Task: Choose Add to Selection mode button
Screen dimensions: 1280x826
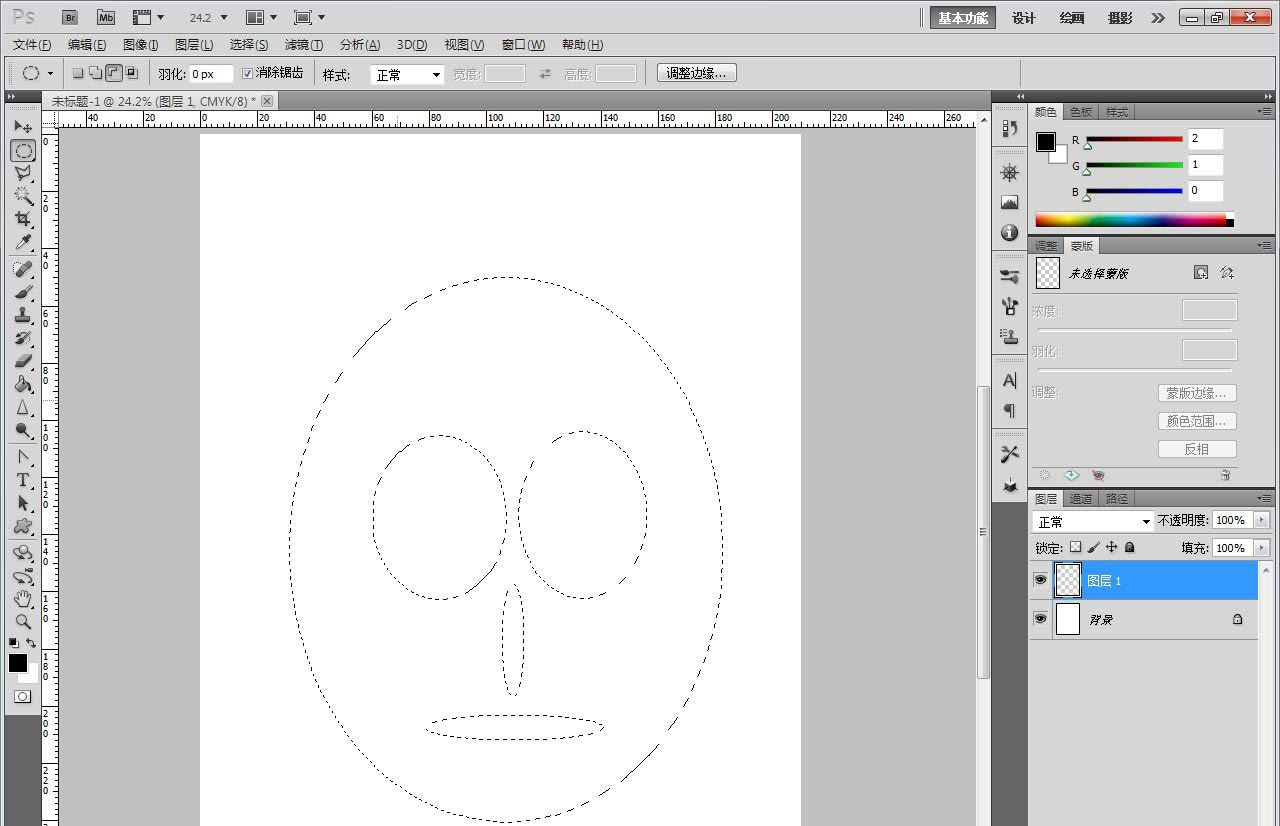Action: tap(96, 73)
